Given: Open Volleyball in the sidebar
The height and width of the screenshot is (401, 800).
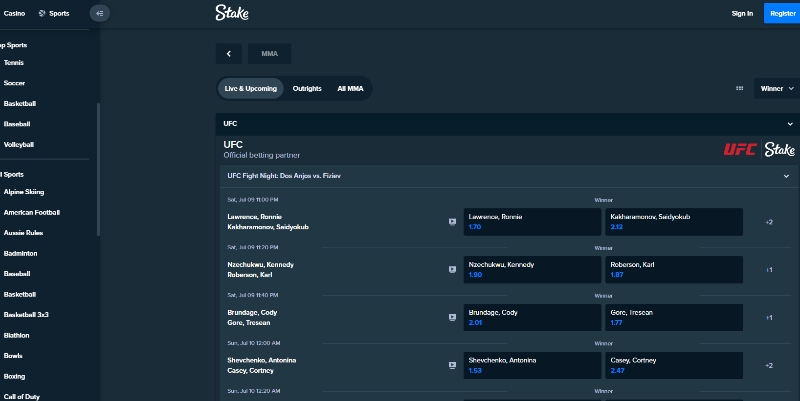Looking at the screenshot, I should tap(19, 144).
